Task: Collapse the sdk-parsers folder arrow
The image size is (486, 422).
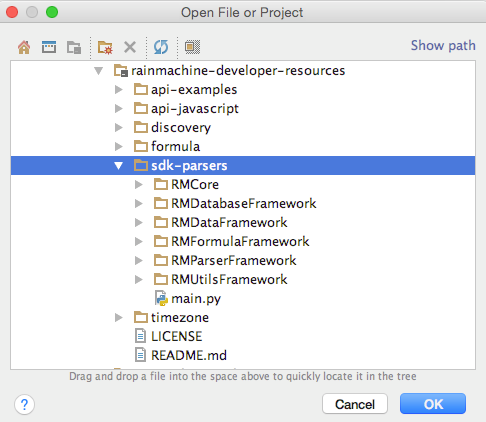Action: click(x=118, y=165)
